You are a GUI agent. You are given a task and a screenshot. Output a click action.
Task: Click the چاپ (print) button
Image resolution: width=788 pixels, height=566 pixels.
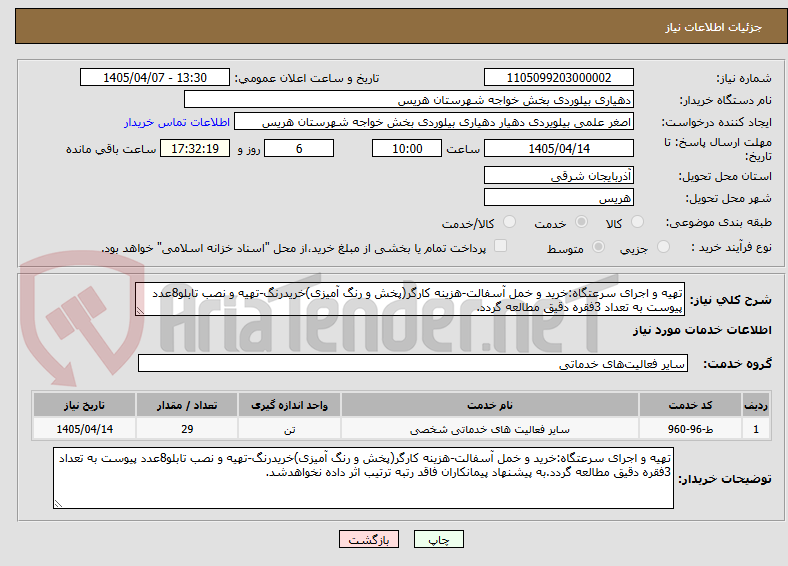438,539
